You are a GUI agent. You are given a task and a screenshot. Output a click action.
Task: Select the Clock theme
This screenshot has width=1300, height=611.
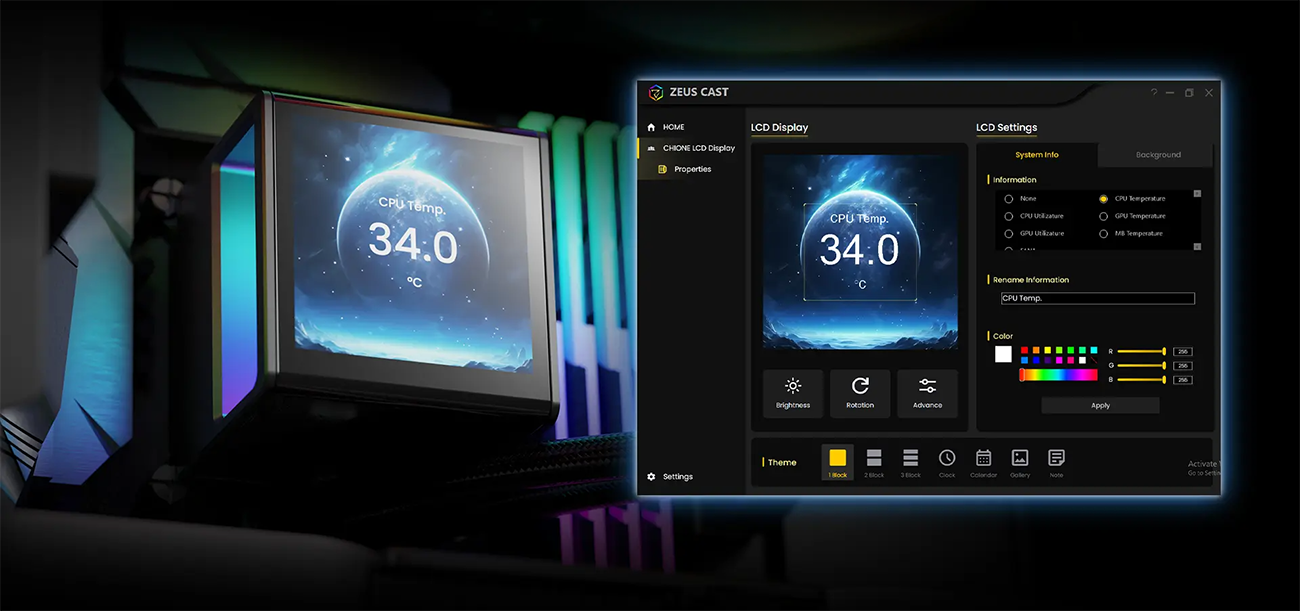947,462
